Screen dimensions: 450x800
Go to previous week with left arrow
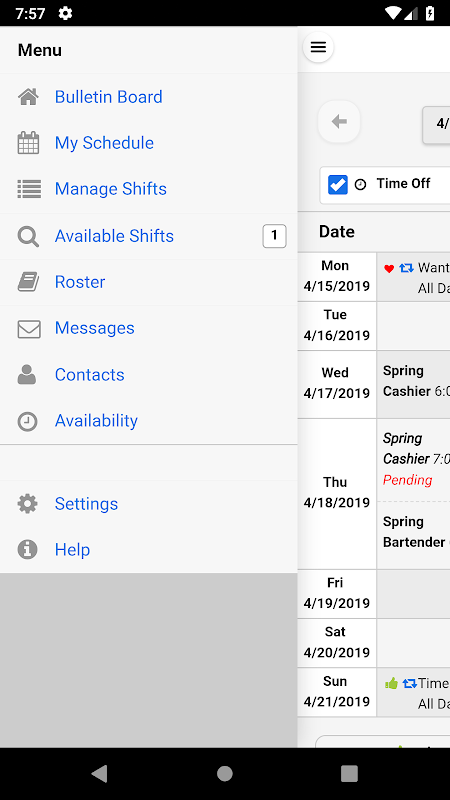pos(339,121)
